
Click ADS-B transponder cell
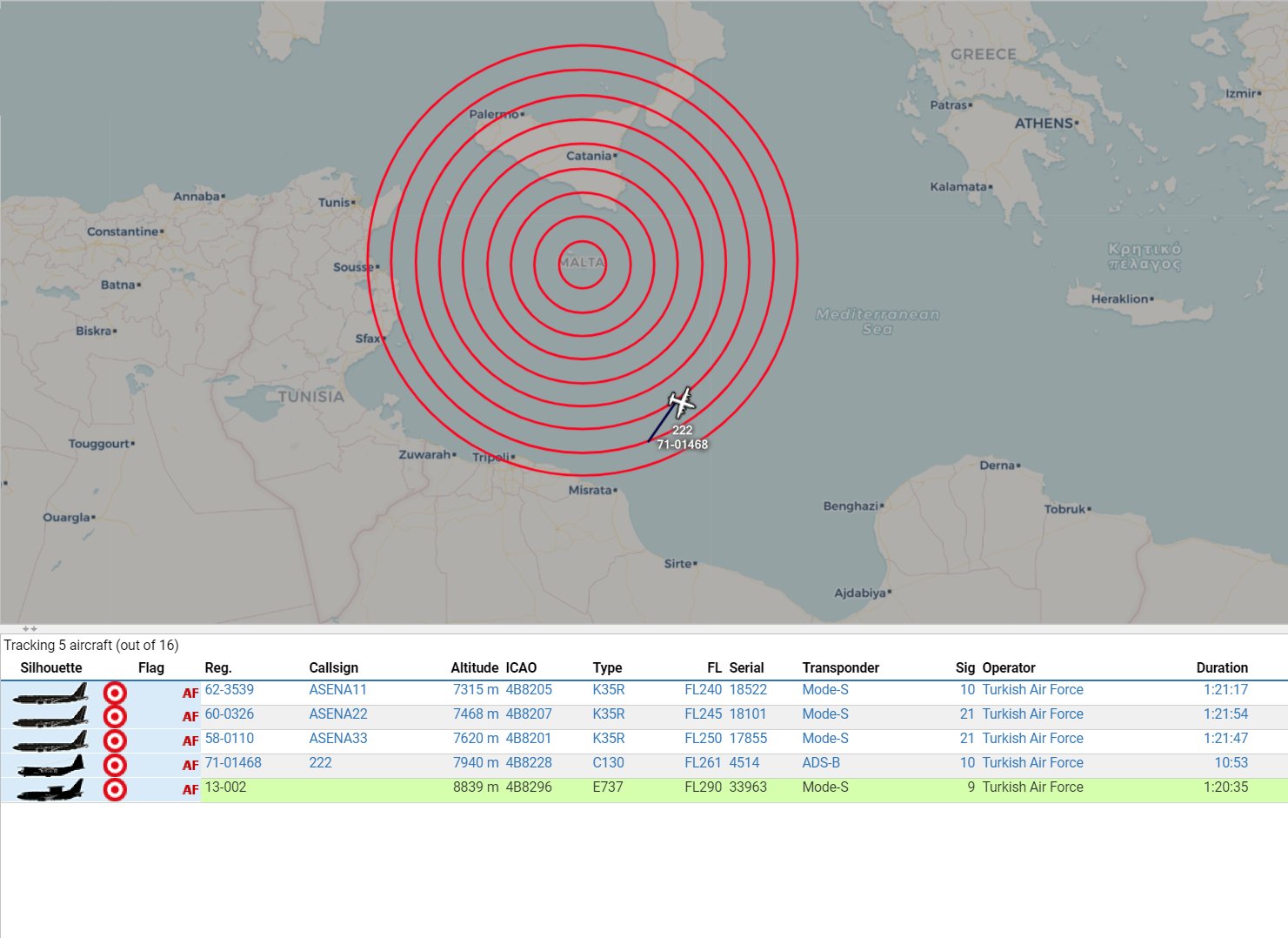point(821,762)
